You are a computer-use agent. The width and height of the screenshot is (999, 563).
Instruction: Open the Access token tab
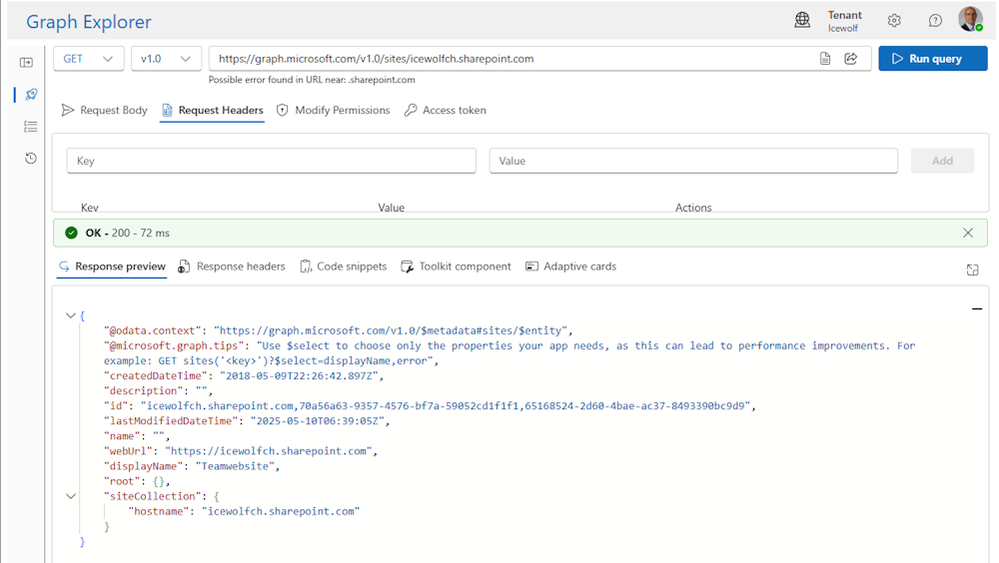pos(445,110)
